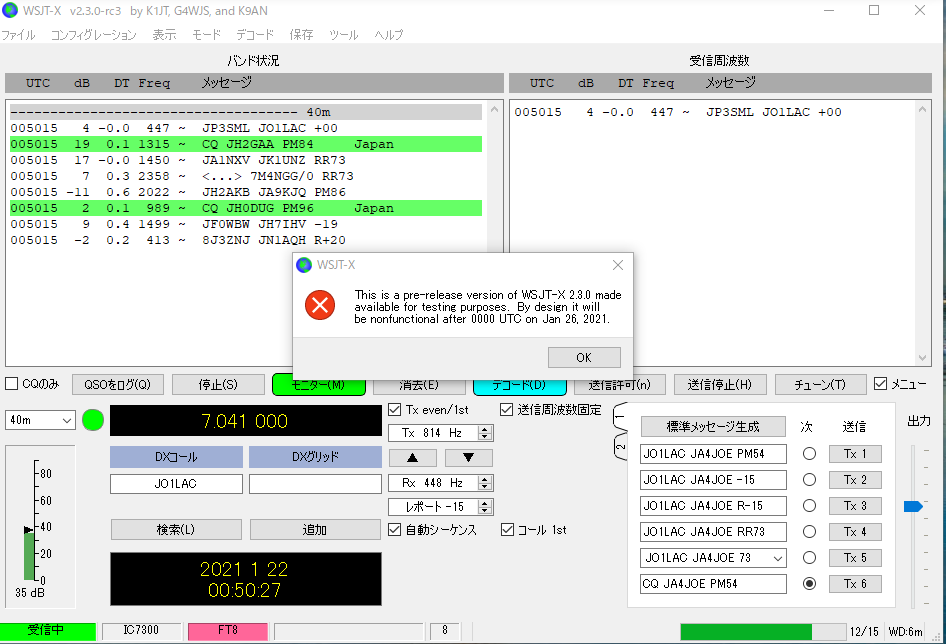Open the デコード menu
This screenshot has height=644, width=946.
(x=255, y=35)
